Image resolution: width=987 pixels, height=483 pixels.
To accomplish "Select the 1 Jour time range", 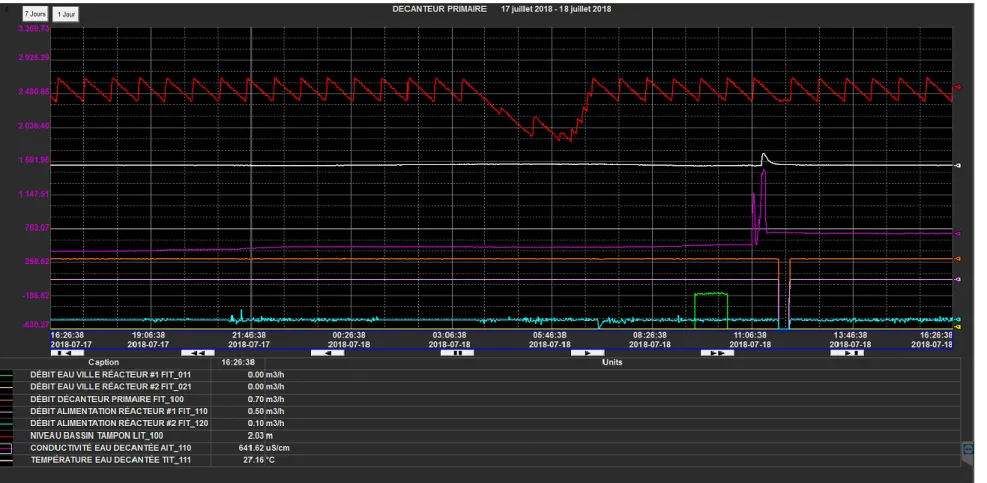I will pos(65,14).
